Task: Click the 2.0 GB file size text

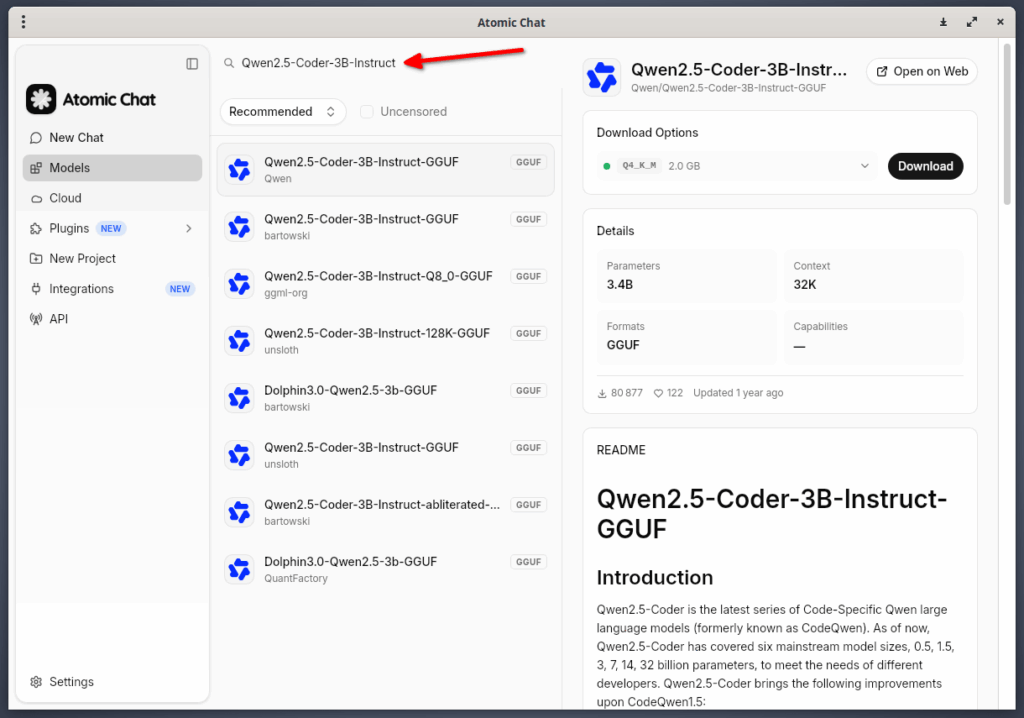Action: point(684,167)
